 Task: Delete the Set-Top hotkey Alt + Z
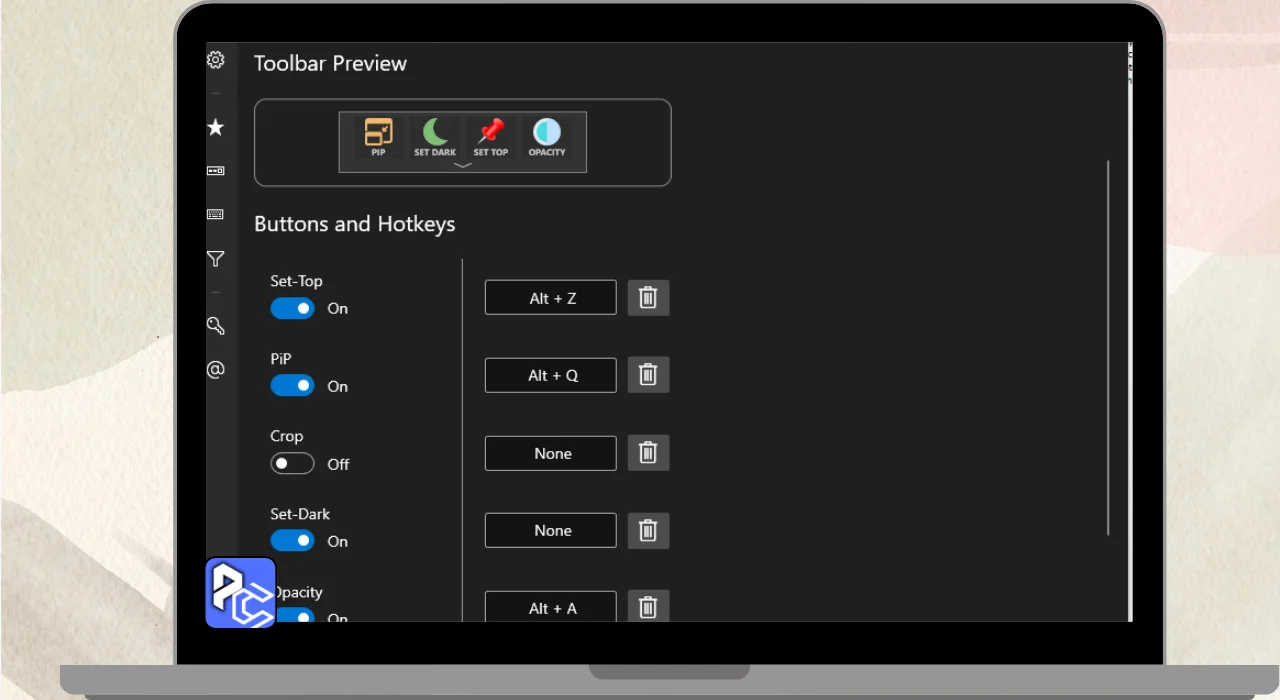pos(648,298)
